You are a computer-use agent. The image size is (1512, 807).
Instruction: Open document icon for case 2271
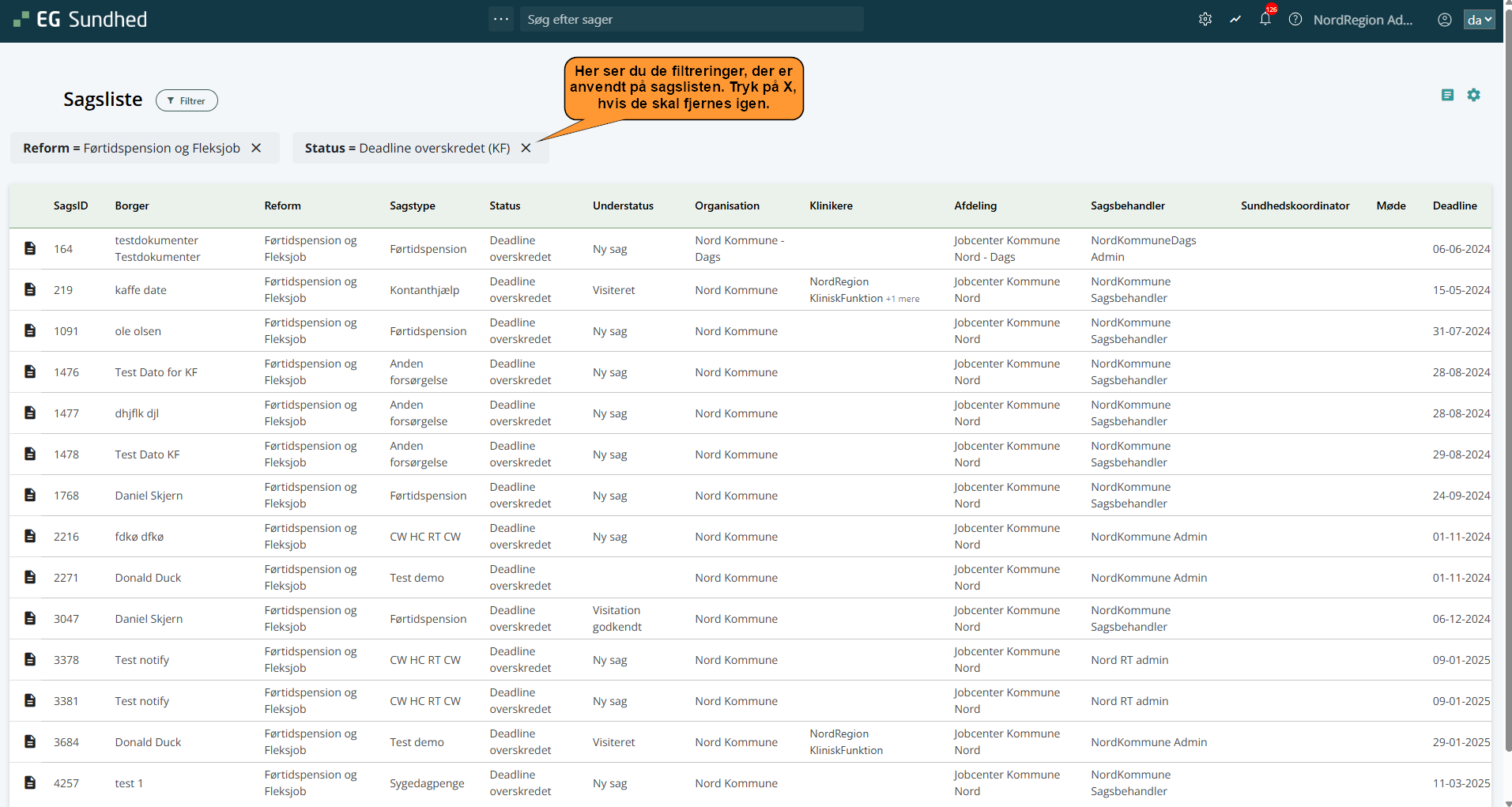[x=30, y=577]
